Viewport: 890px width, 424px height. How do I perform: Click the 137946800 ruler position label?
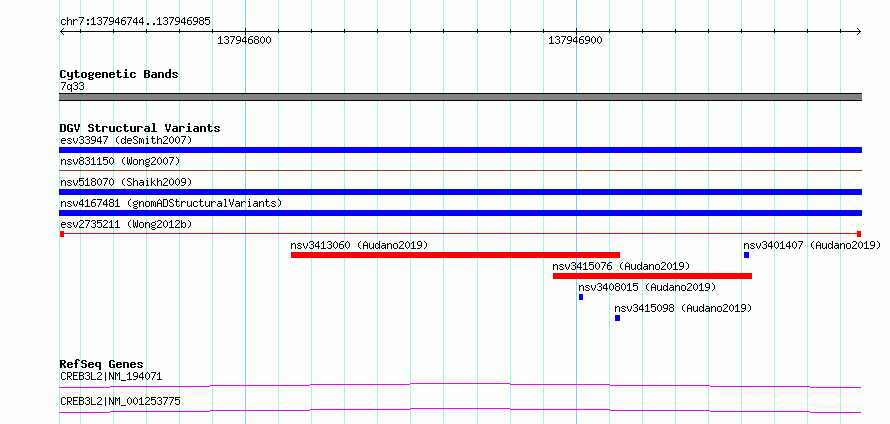tap(245, 40)
